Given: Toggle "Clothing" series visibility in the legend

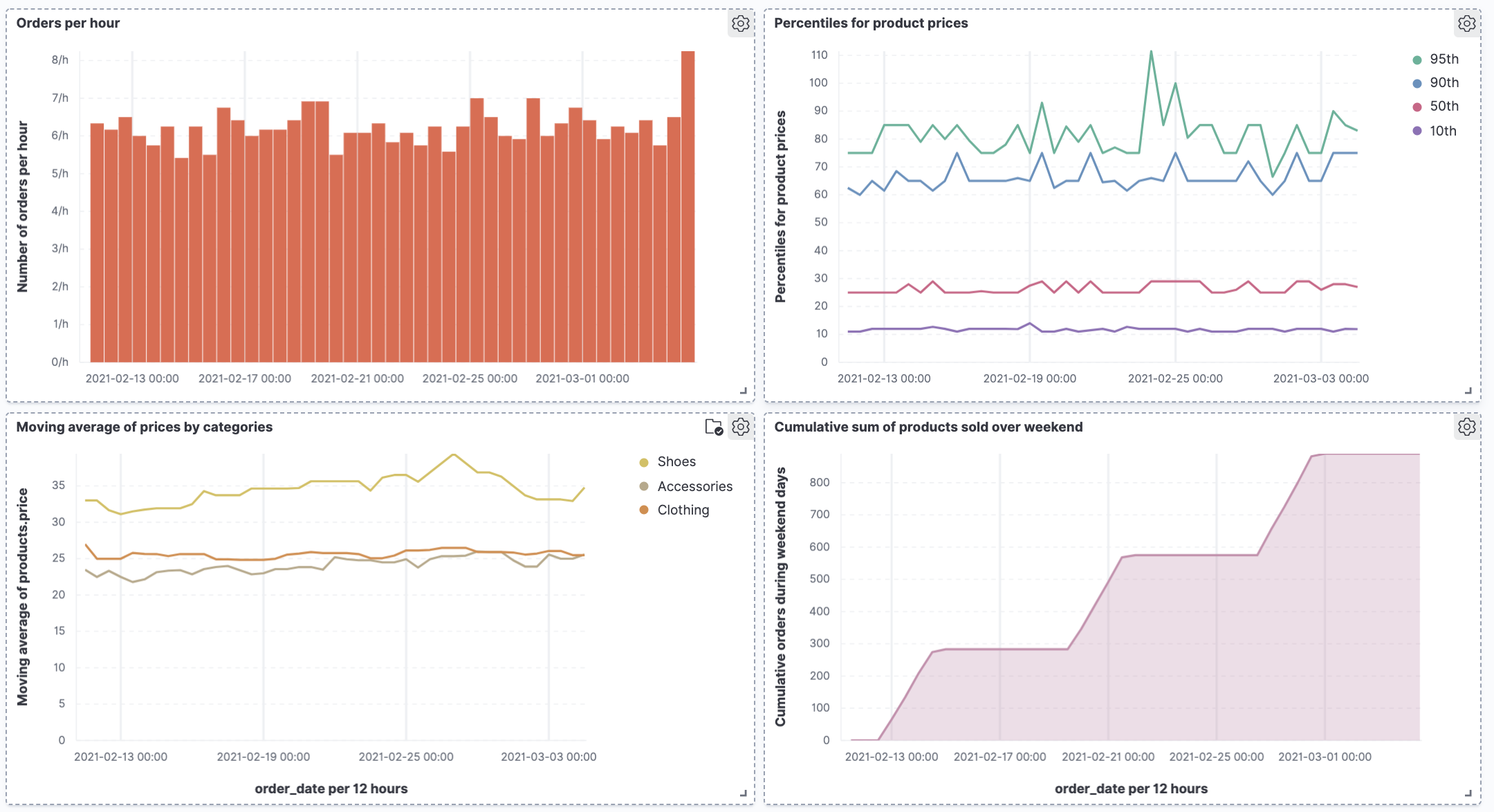Looking at the screenshot, I should (x=683, y=510).
